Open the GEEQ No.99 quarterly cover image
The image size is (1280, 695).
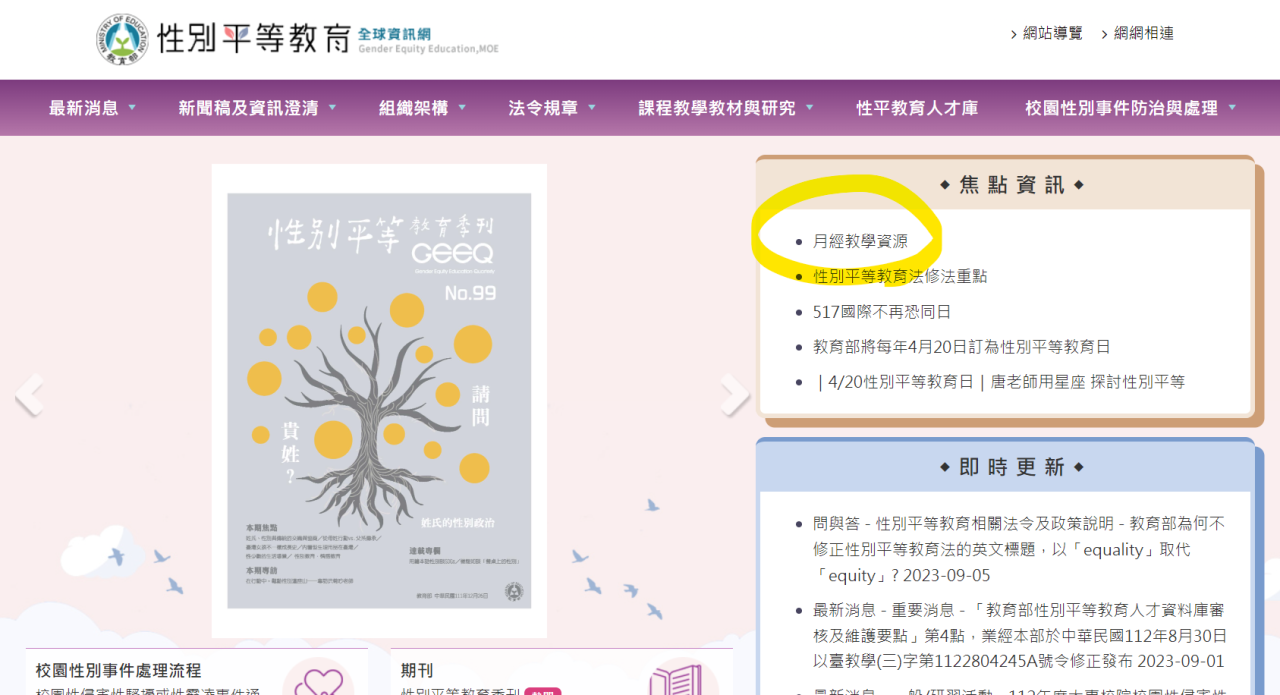(379, 401)
